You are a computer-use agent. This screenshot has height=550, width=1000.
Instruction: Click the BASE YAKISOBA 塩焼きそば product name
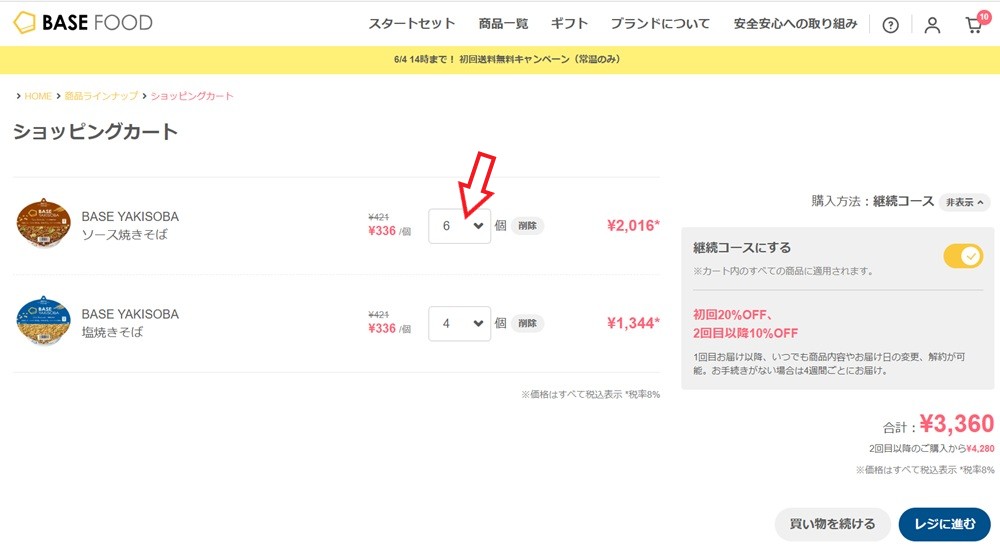(130, 323)
